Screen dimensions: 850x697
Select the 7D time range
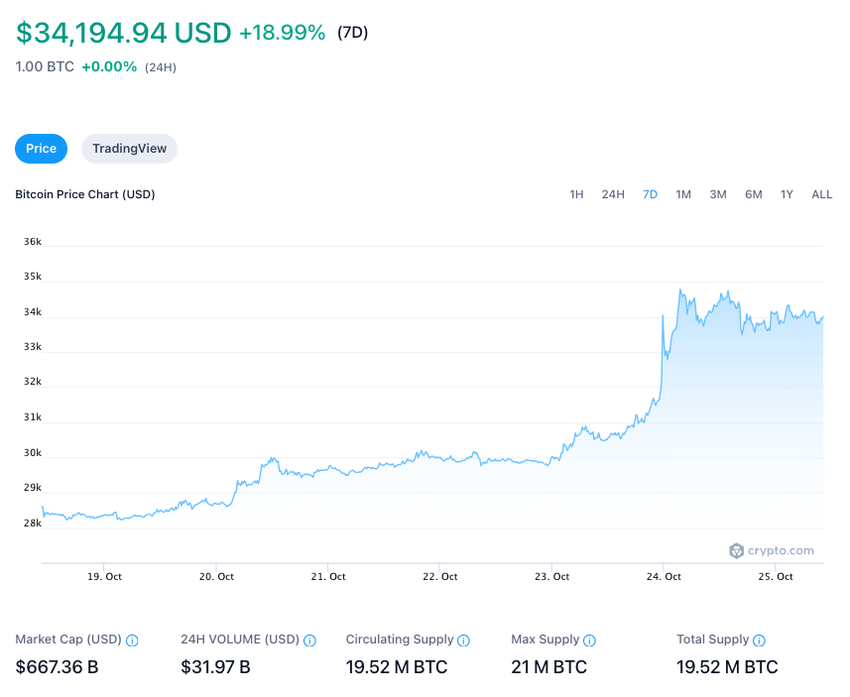650,194
